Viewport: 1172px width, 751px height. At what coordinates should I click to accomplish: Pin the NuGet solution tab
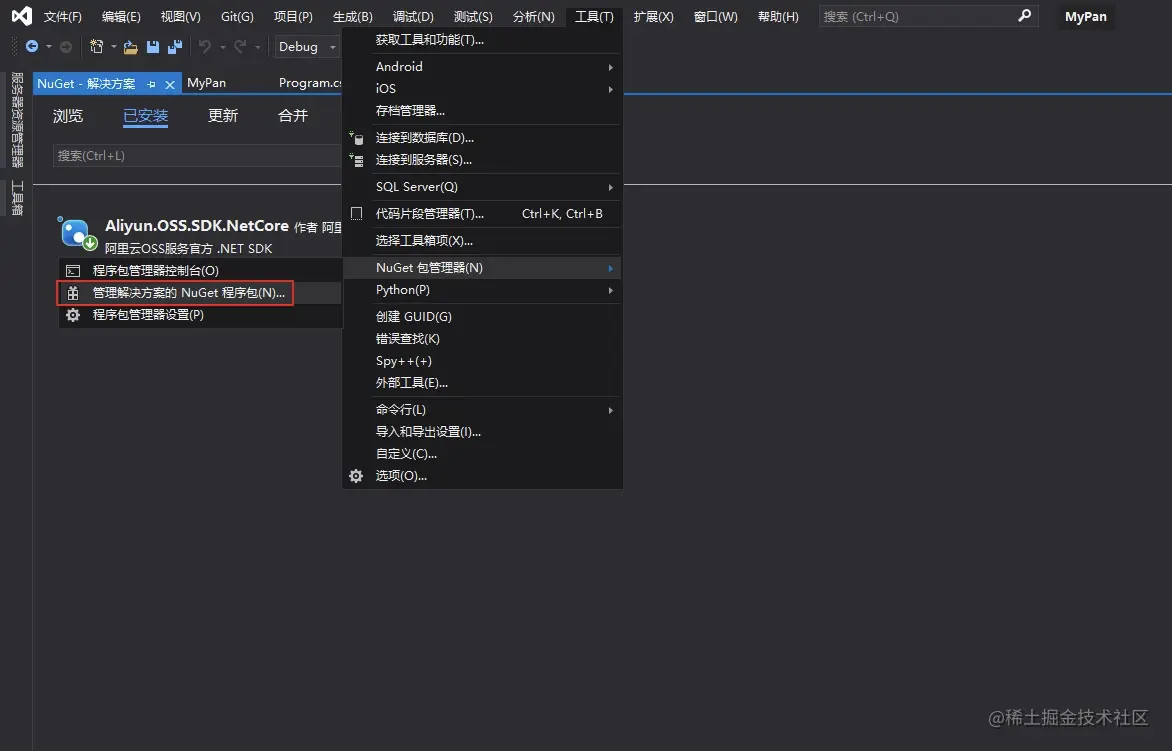point(152,84)
